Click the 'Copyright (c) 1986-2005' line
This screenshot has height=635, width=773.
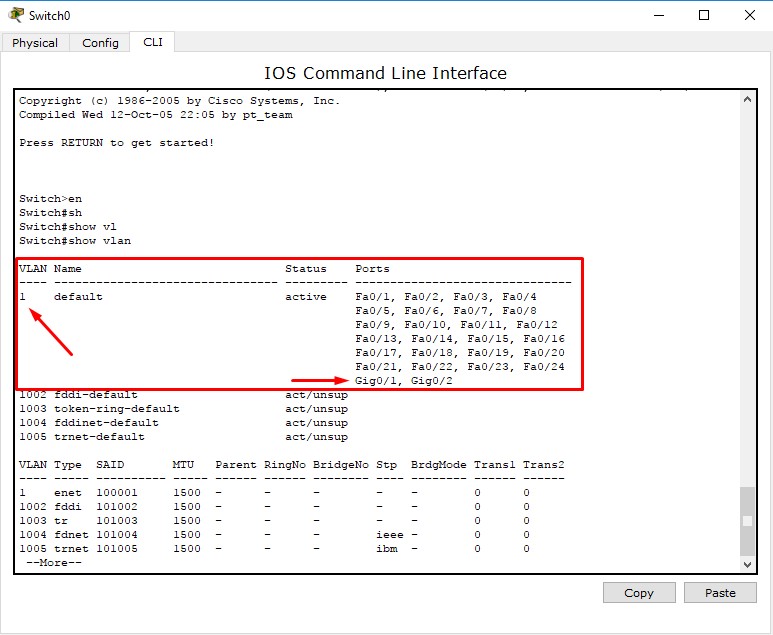pyautogui.click(x=180, y=101)
